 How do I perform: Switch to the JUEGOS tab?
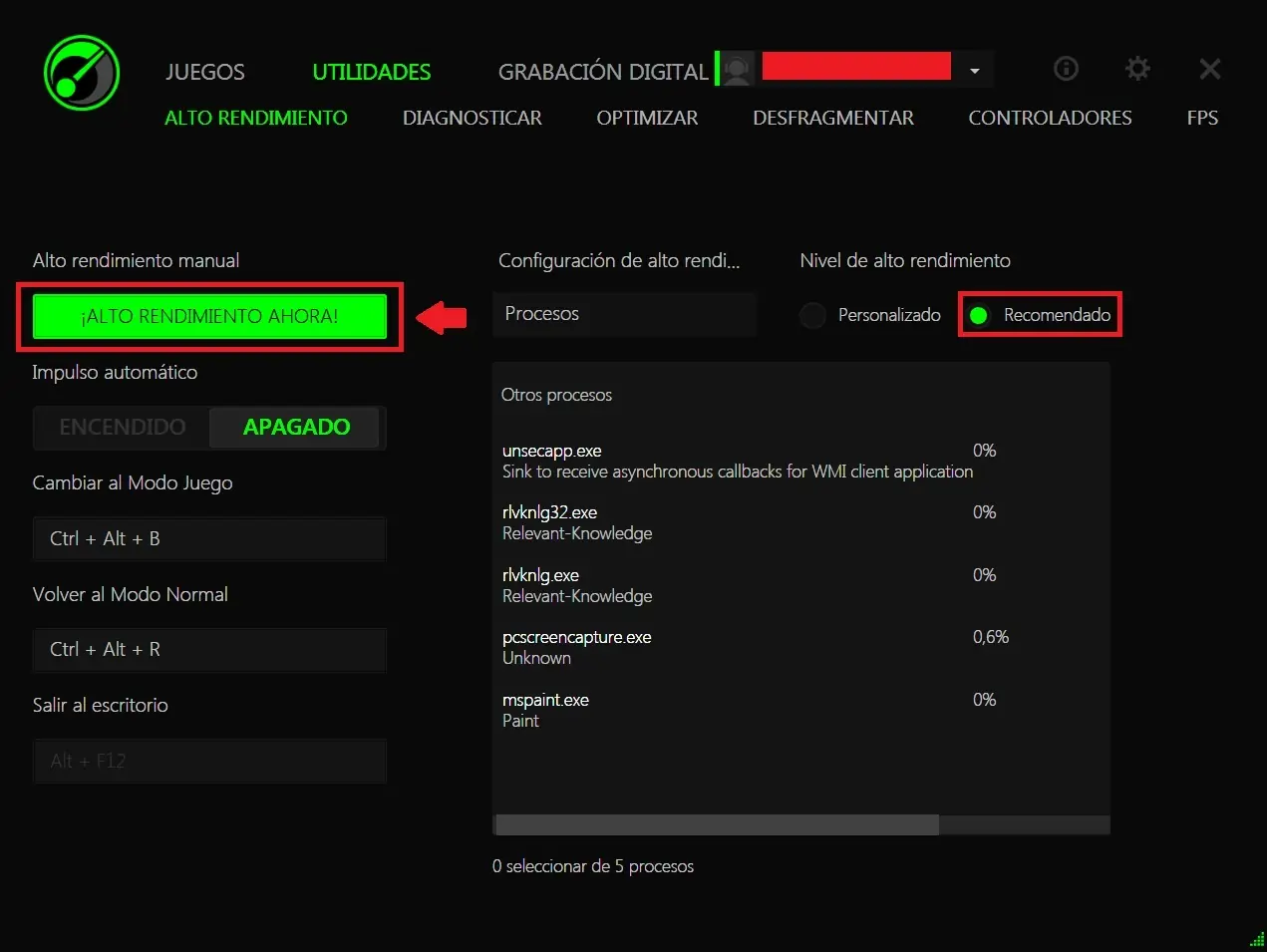tap(204, 72)
